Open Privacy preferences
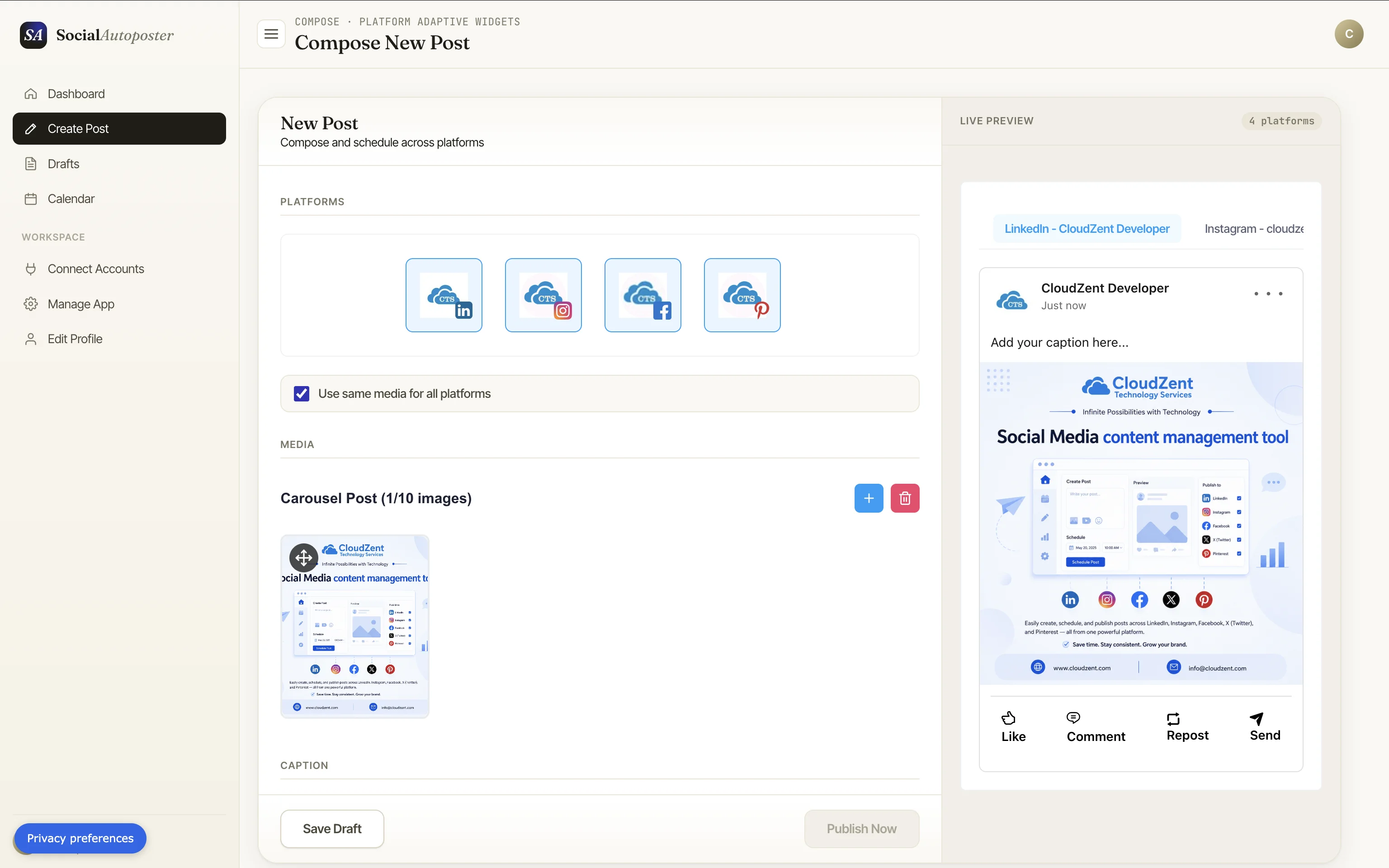This screenshot has width=1389, height=868. click(x=80, y=838)
